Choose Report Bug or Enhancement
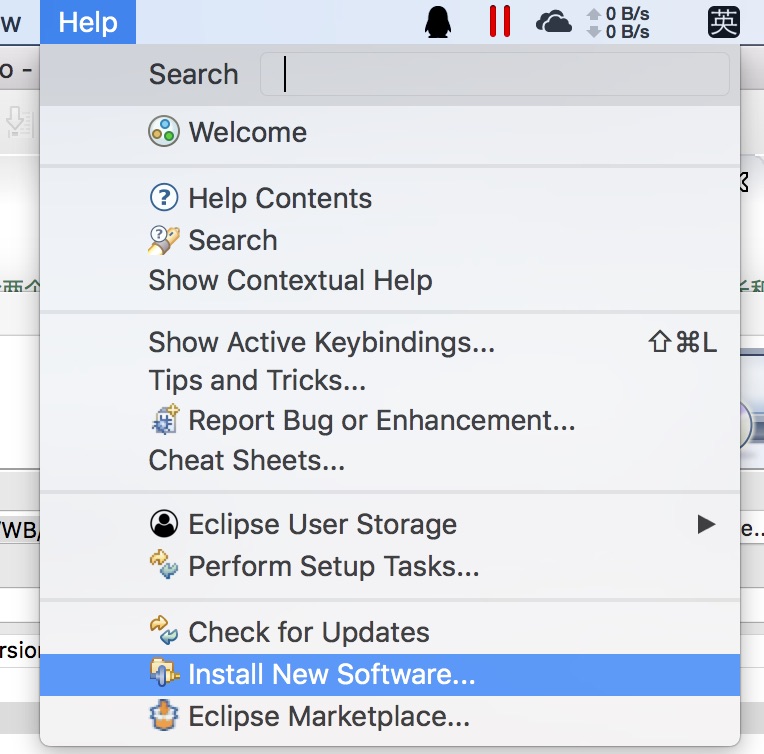 coord(390,420)
